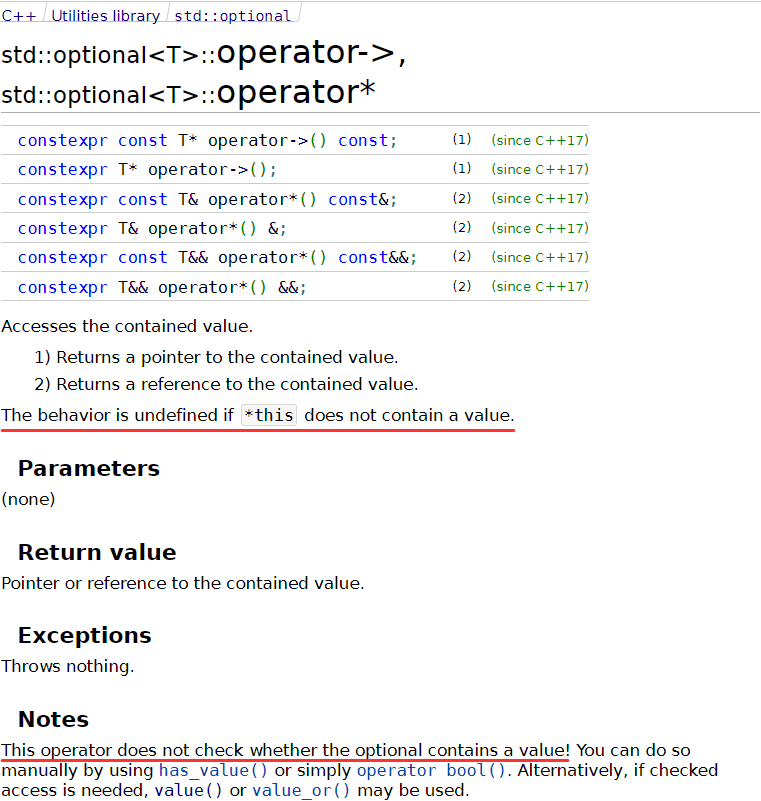Click the Parameters section heading
The image size is (761, 801).
88,468
